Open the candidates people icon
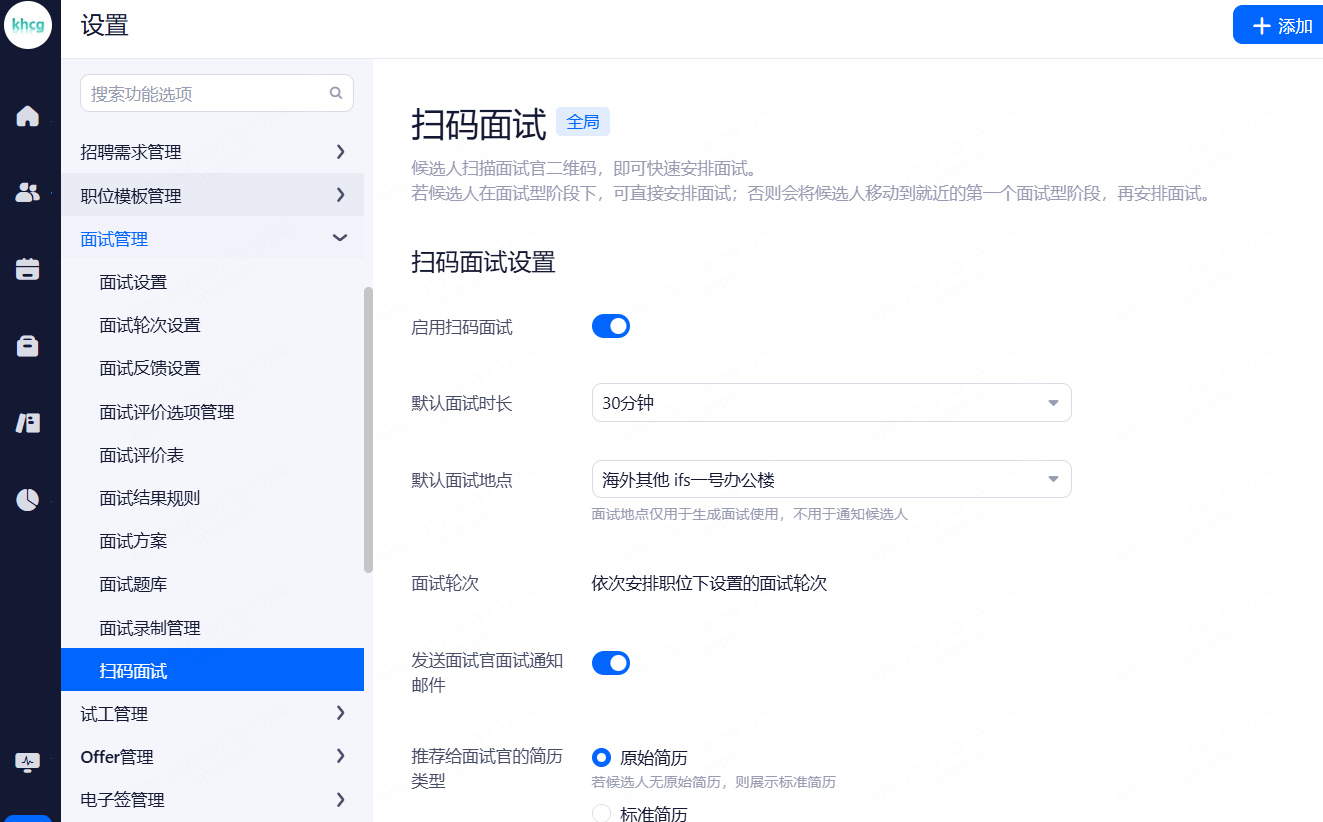Screen dimensions: 1323x822 pyautogui.click(x=28, y=193)
